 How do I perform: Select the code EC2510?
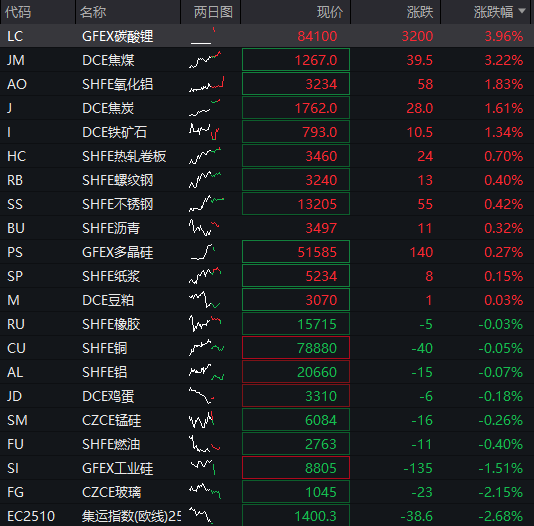click(x=31, y=516)
